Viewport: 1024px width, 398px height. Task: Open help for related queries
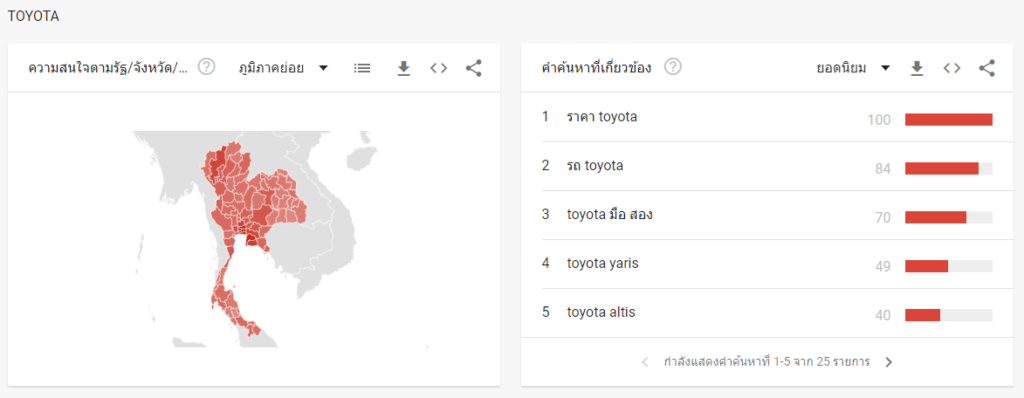[x=673, y=67]
